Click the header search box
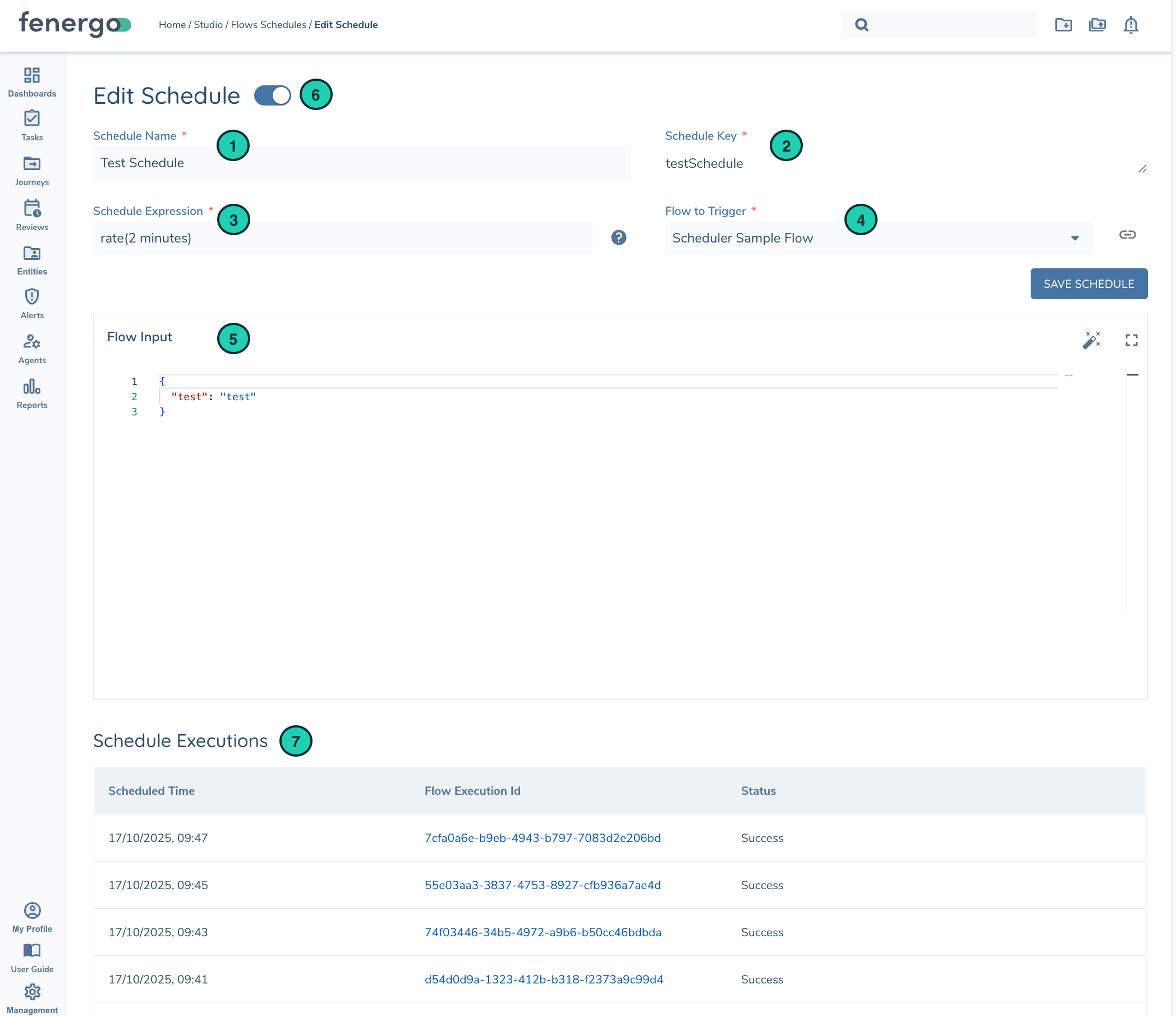 click(x=948, y=25)
